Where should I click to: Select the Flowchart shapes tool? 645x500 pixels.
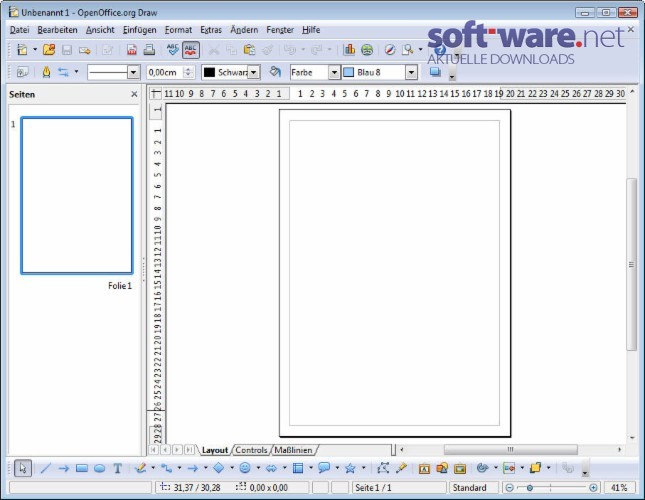coord(298,468)
